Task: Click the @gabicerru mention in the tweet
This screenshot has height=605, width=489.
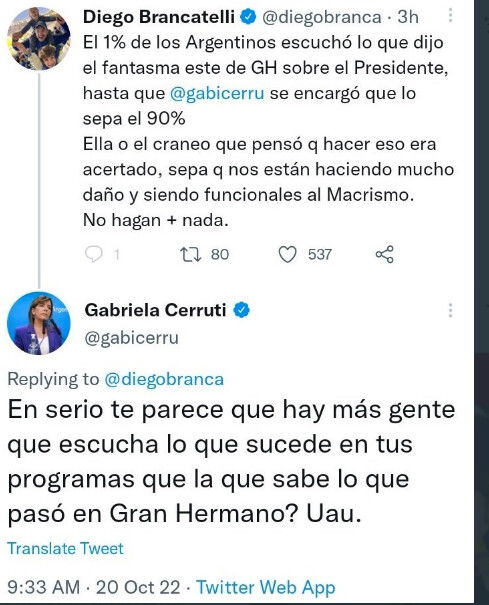Action: click(217, 93)
